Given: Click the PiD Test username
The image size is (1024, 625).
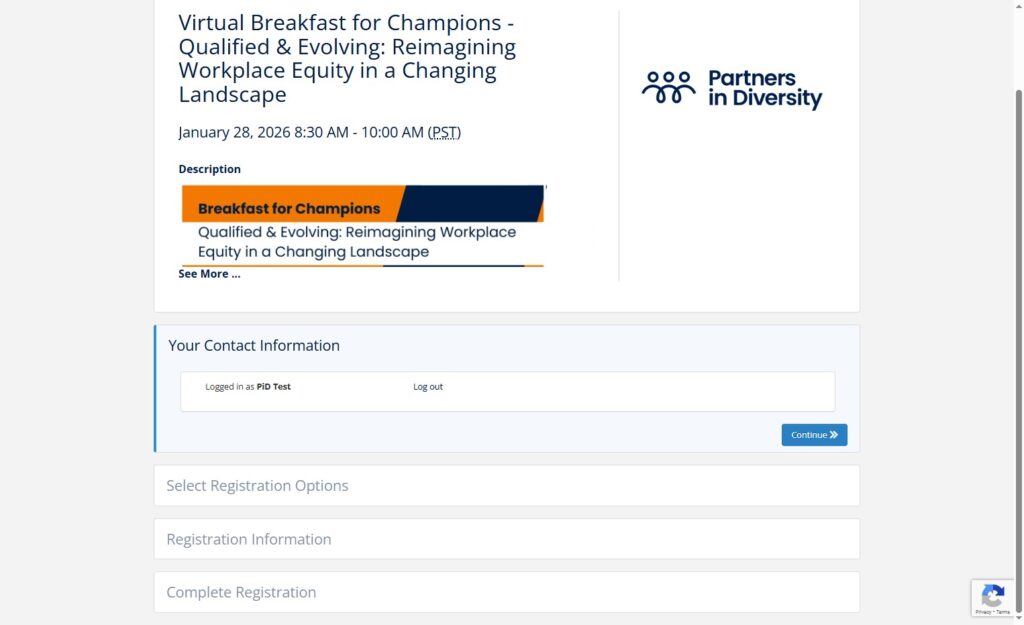Looking at the screenshot, I should pos(274,387).
